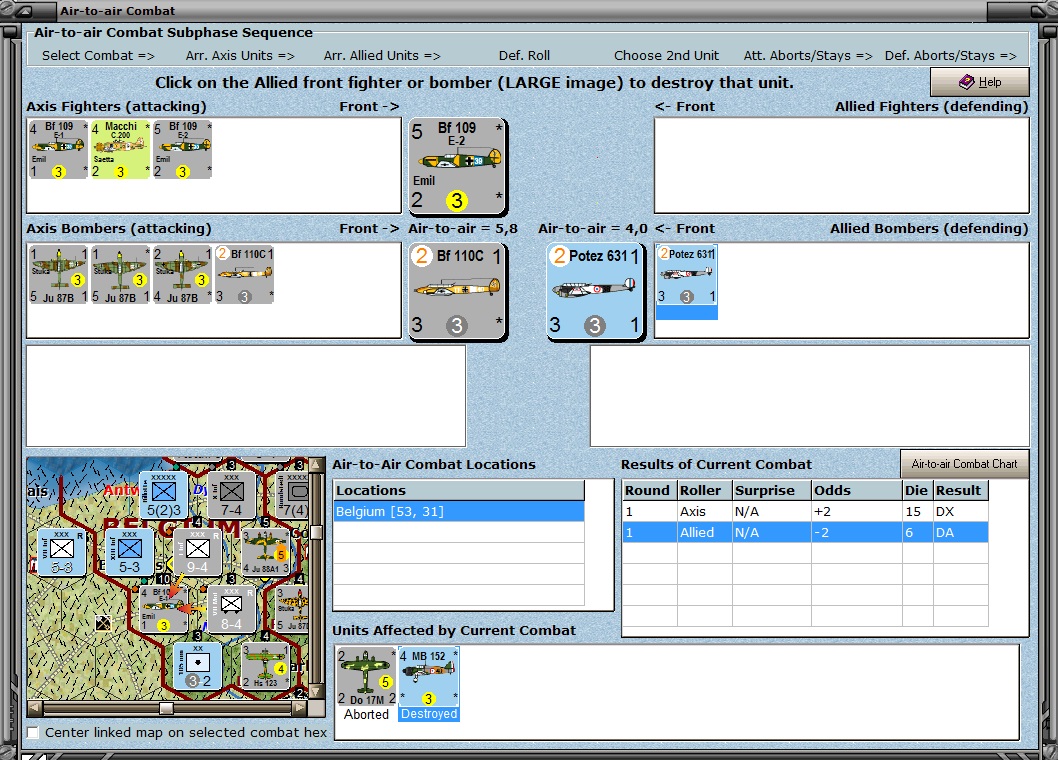Click the 8-4 infantry unit on the map

[231, 609]
